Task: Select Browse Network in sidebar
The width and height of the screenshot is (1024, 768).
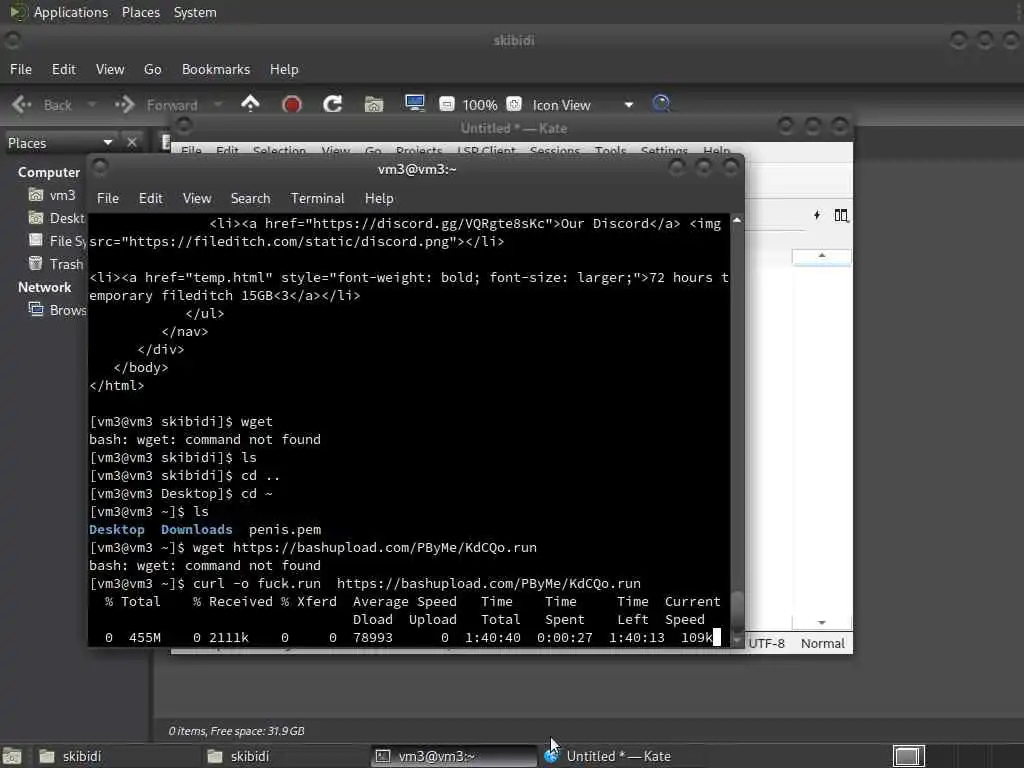Action: click(x=57, y=310)
